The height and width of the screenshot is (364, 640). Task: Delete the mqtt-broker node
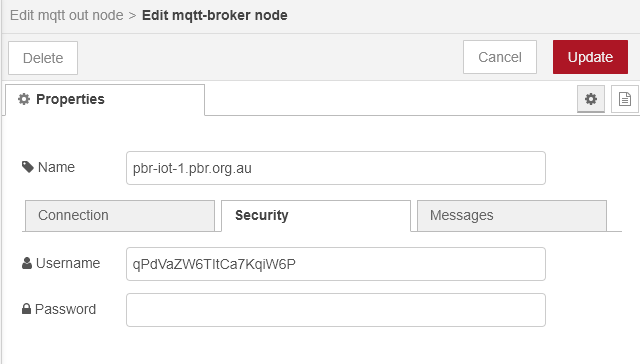coord(43,58)
